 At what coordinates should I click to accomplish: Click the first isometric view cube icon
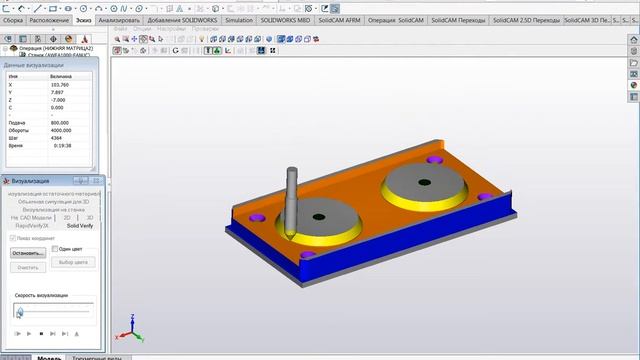(x=213, y=39)
